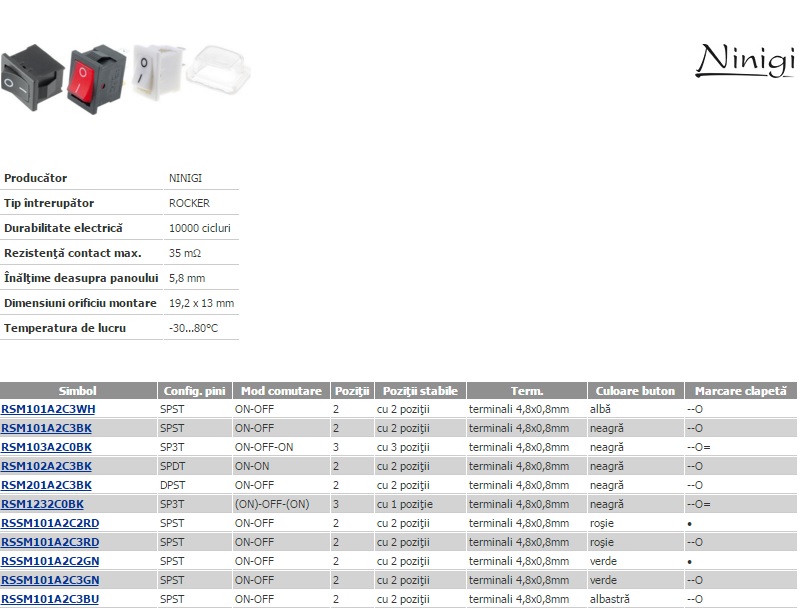Click the Term. column header
This screenshot has width=803, height=615.
tap(526, 391)
